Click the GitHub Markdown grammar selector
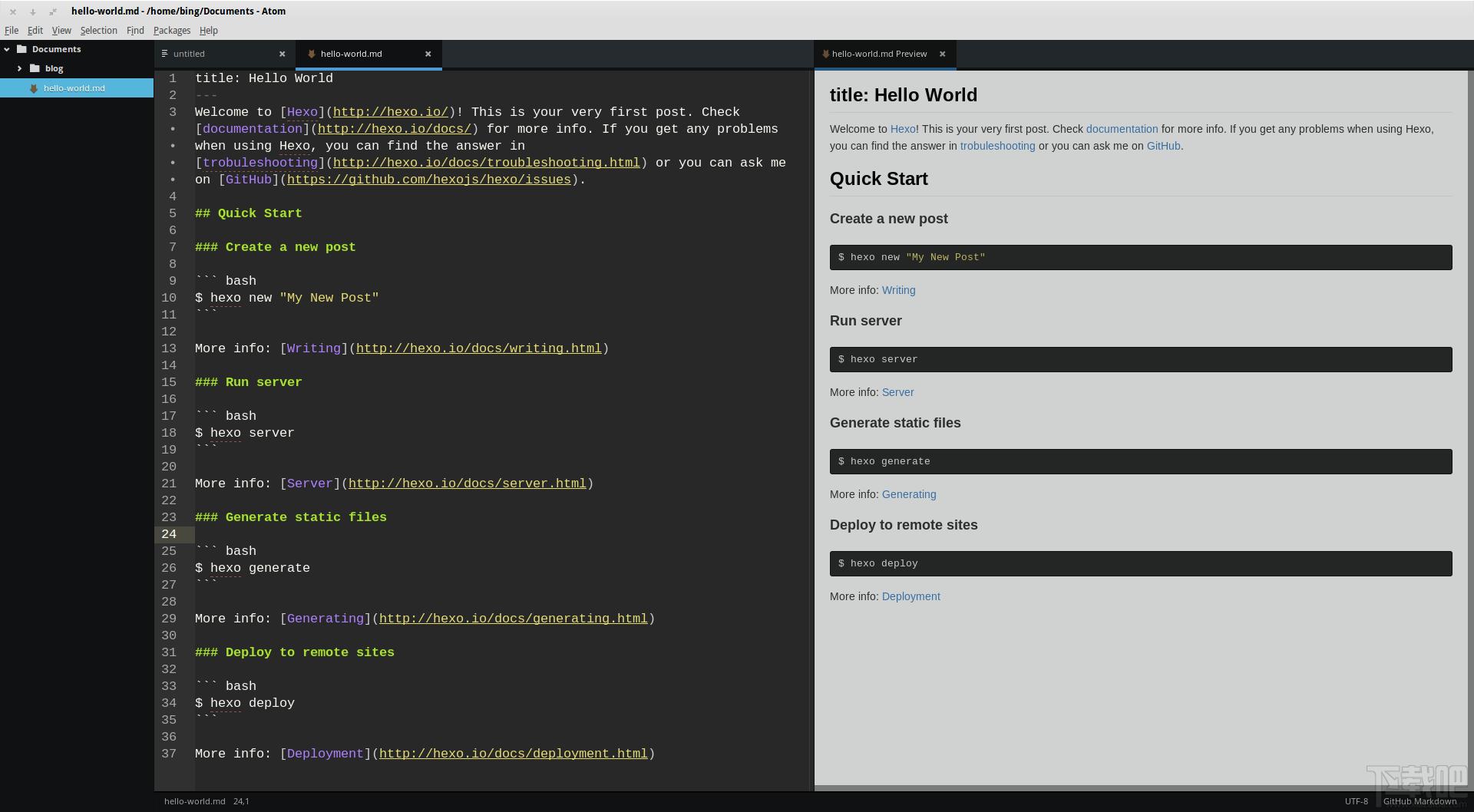The height and width of the screenshot is (812, 1474). click(1419, 801)
